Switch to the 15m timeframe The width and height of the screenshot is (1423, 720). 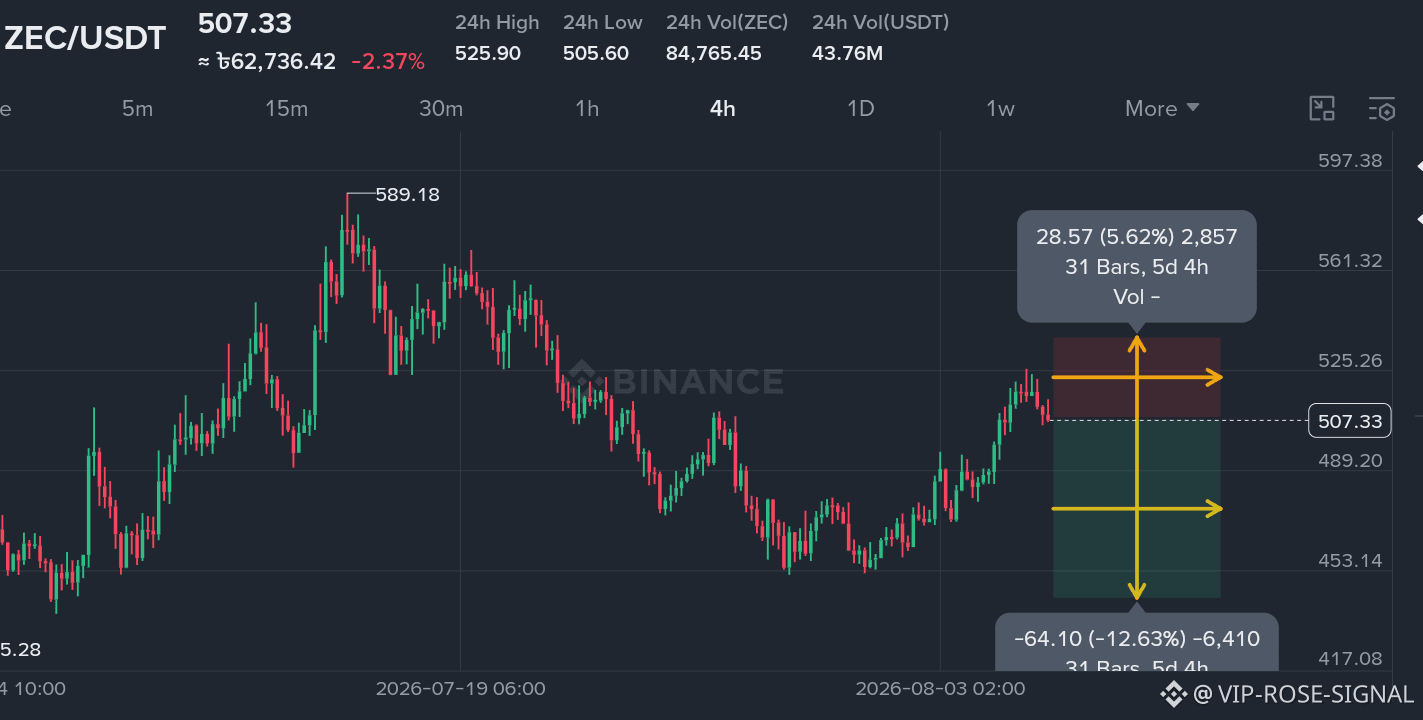286,109
